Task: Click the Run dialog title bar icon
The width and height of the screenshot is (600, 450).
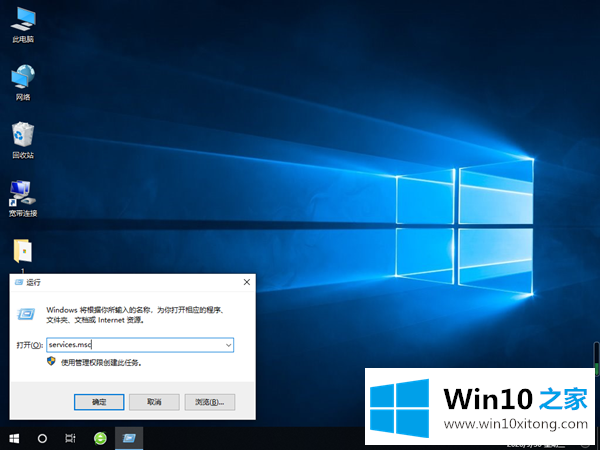Action: [19, 282]
